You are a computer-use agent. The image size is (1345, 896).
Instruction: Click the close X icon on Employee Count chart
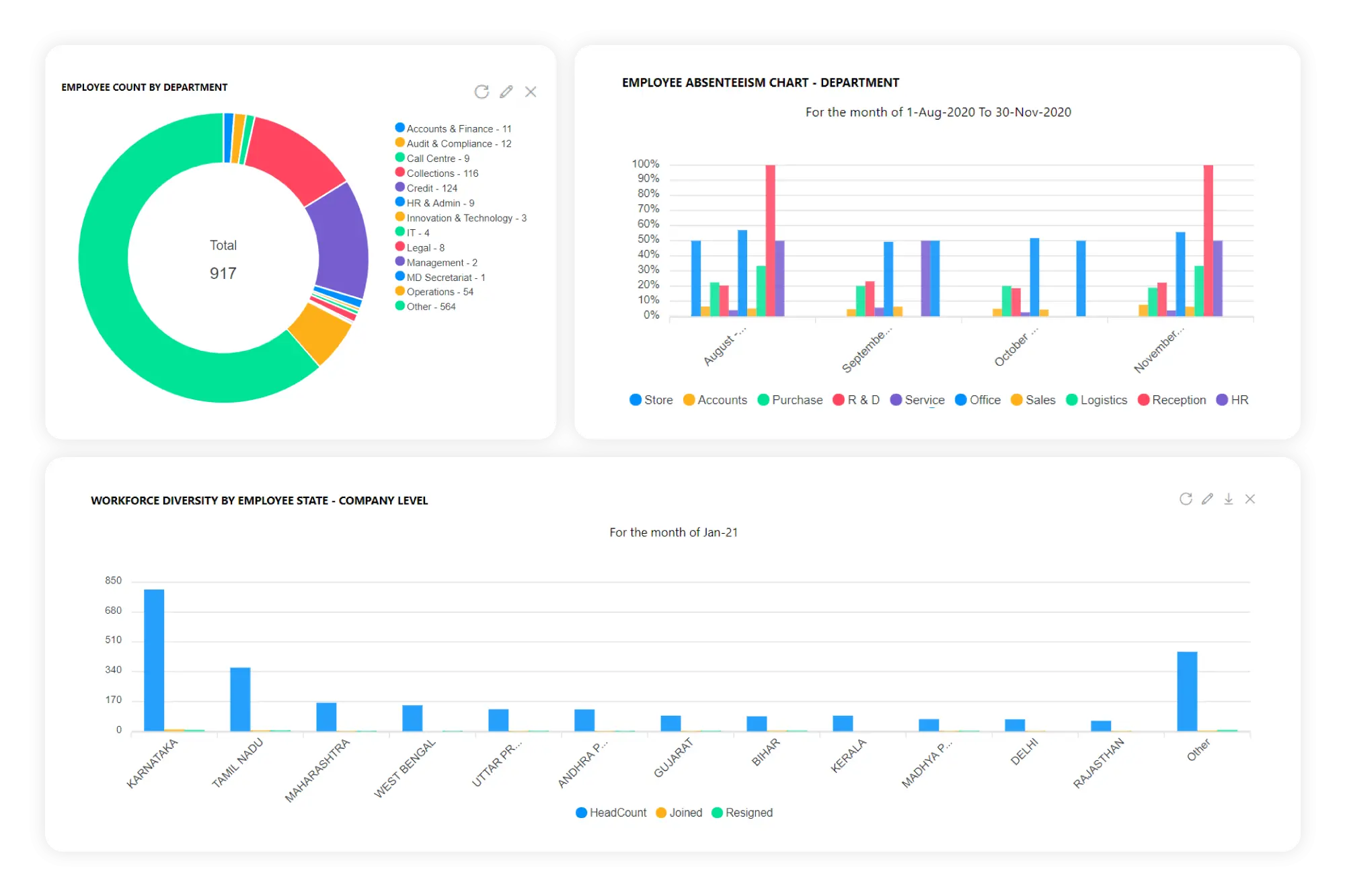541,92
